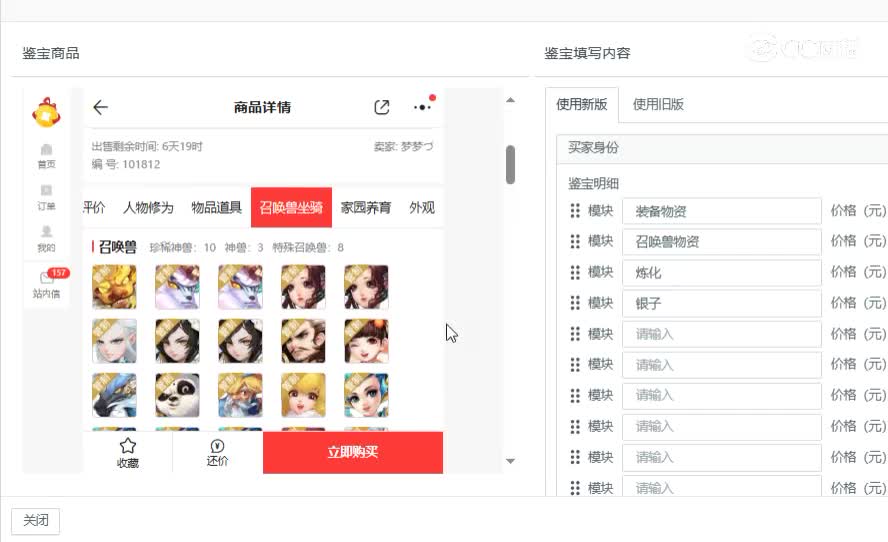Screen dimensions: 888x542
Task: Select the bearded warrior pet thumbnail
Action: coord(304,341)
